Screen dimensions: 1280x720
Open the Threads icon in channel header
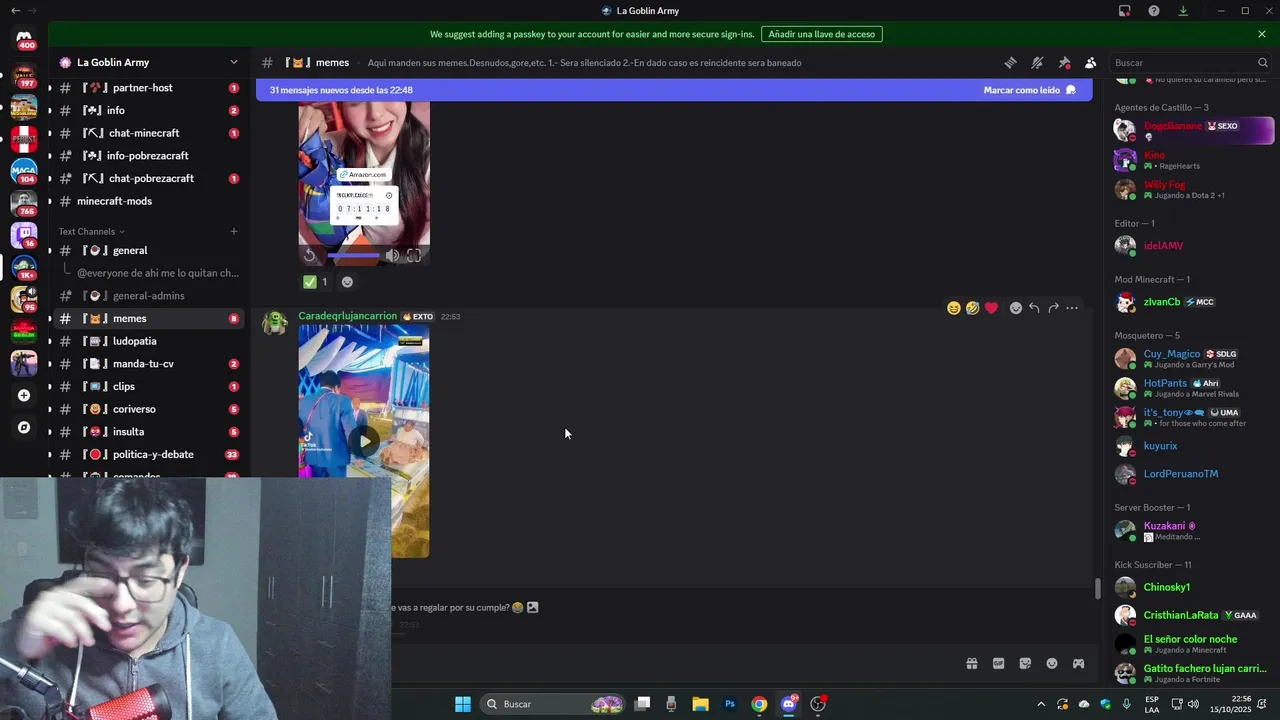pos(1010,63)
